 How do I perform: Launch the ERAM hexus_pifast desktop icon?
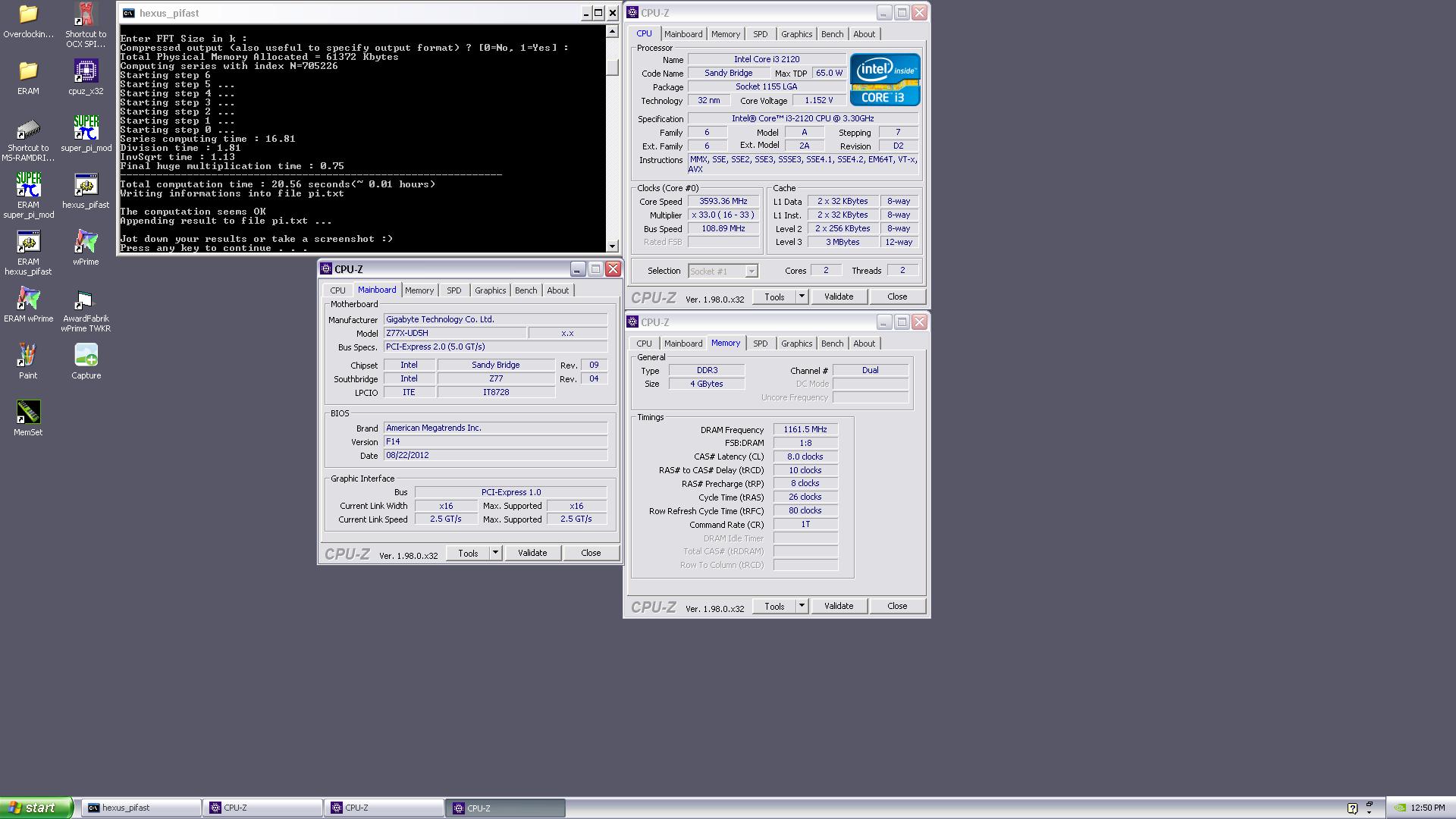coord(28,253)
